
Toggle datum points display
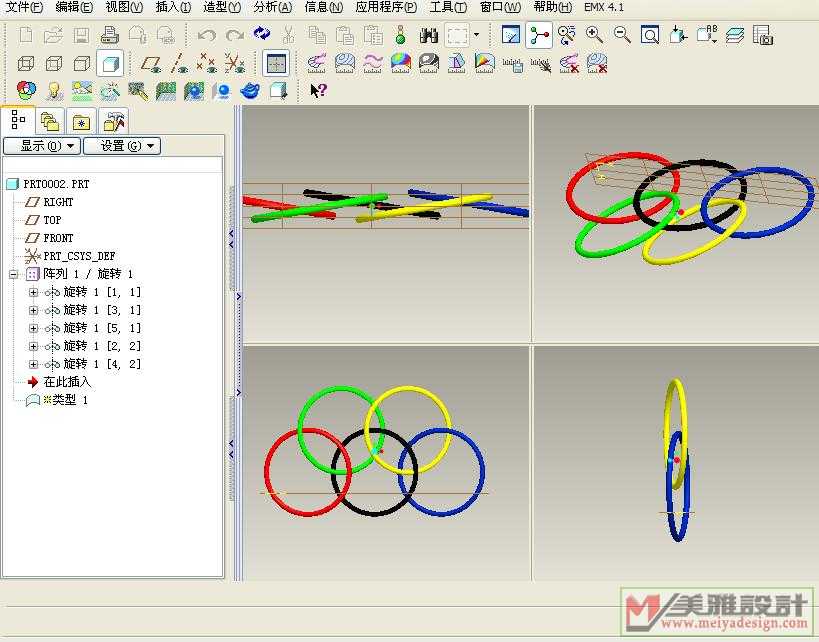click(x=207, y=63)
